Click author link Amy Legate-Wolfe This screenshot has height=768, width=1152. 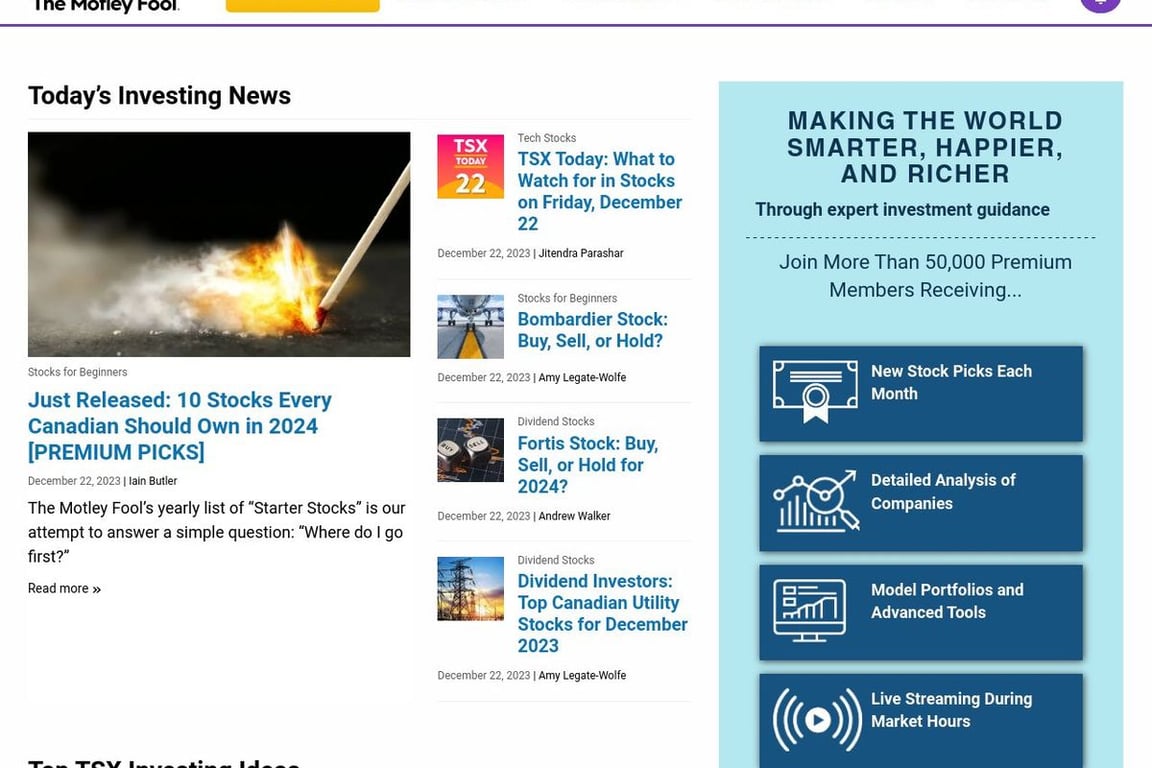582,377
